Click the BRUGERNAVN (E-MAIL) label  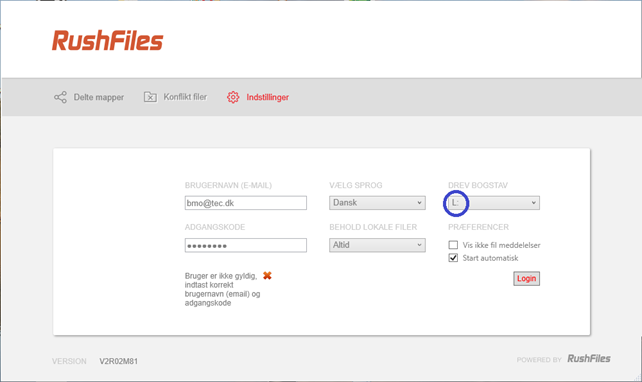pyautogui.click(x=228, y=185)
